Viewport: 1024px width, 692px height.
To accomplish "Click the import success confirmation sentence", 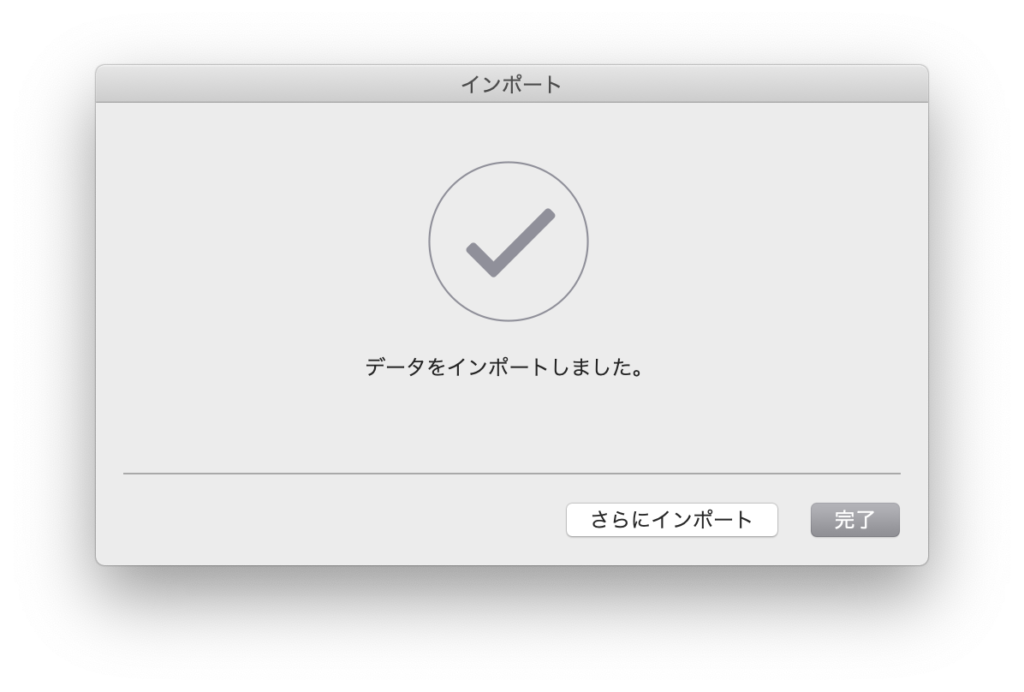I will pyautogui.click(x=504, y=367).
